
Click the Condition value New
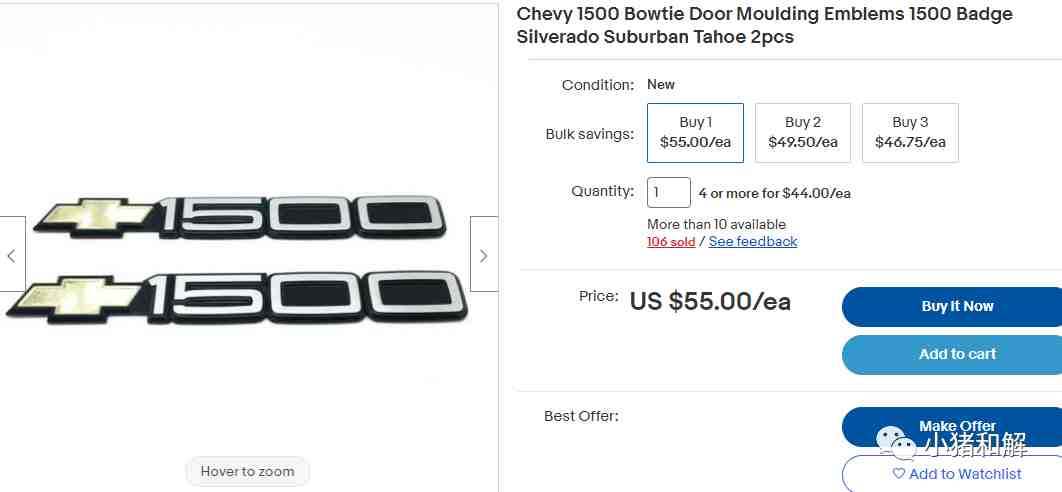click(661, 85)
